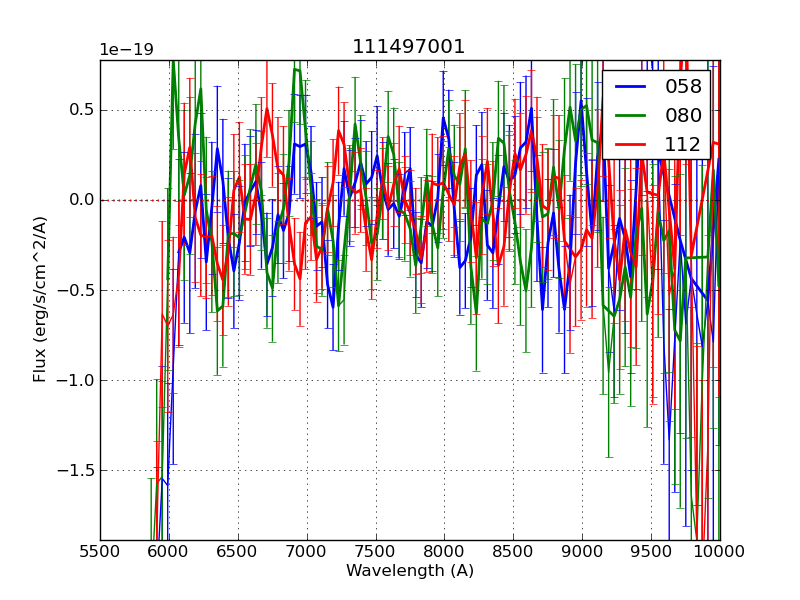Image resolution: width=800 pixels, height=600 pixels.
Task: Click the 058 legend label
Action: [x=683, y=86]
